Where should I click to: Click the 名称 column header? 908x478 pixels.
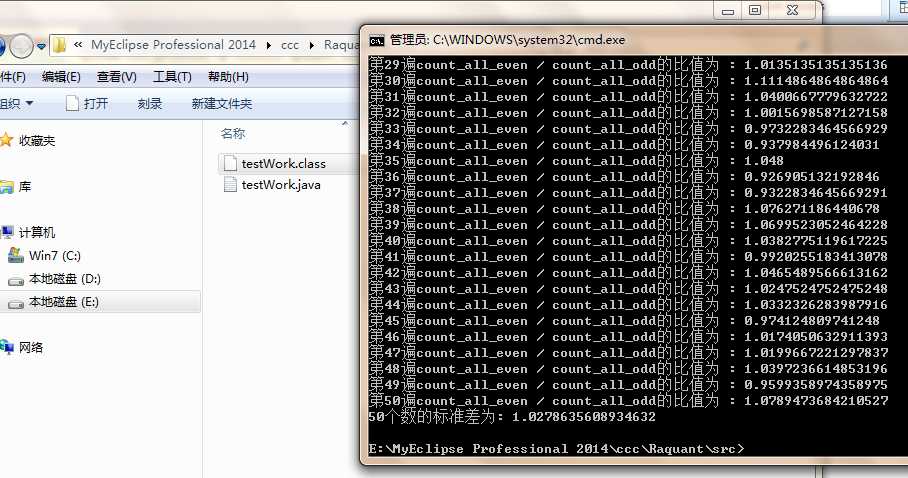233,134
